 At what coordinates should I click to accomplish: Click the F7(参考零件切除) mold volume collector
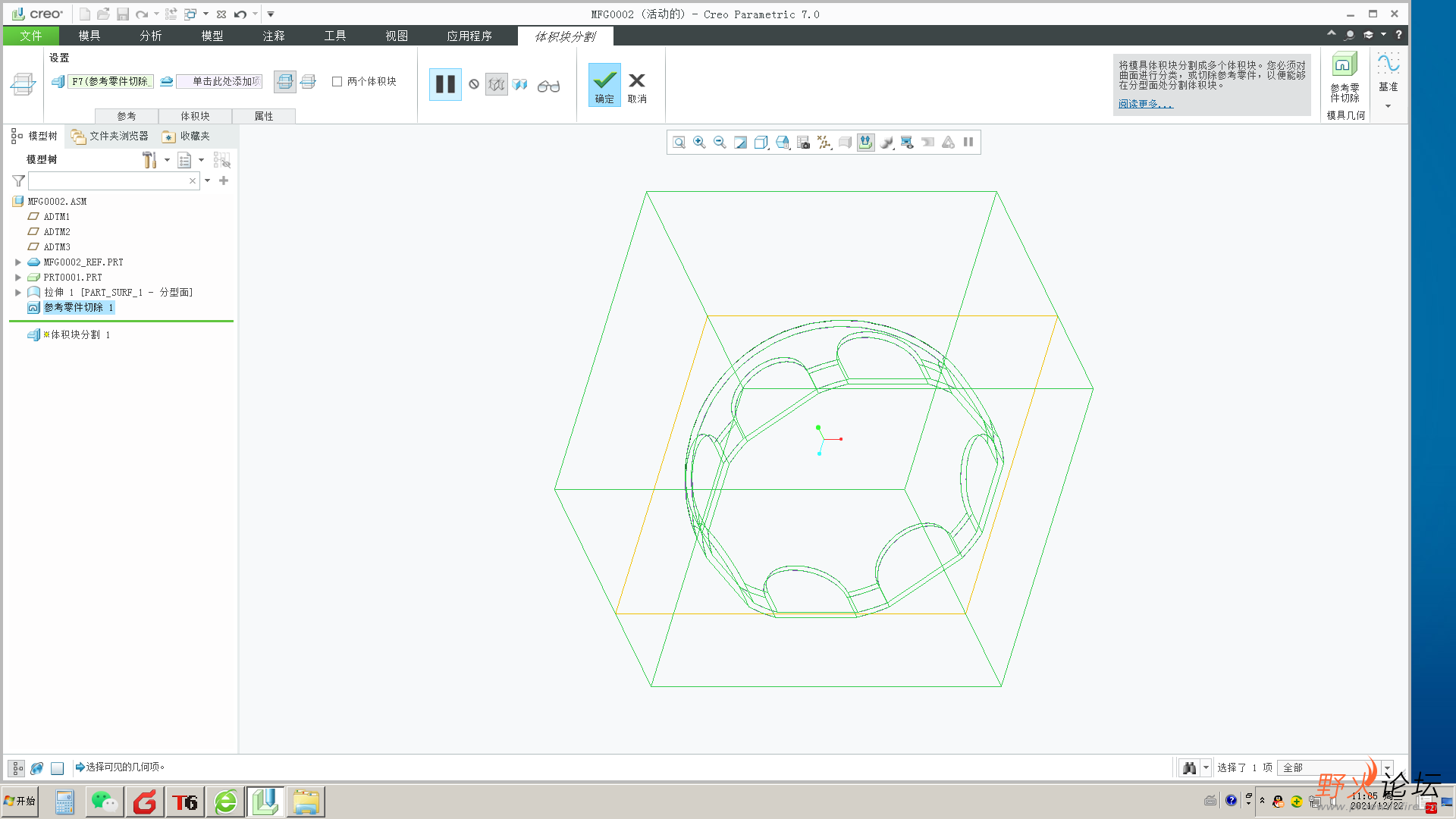pyautogui.click(x=111, y=81)
